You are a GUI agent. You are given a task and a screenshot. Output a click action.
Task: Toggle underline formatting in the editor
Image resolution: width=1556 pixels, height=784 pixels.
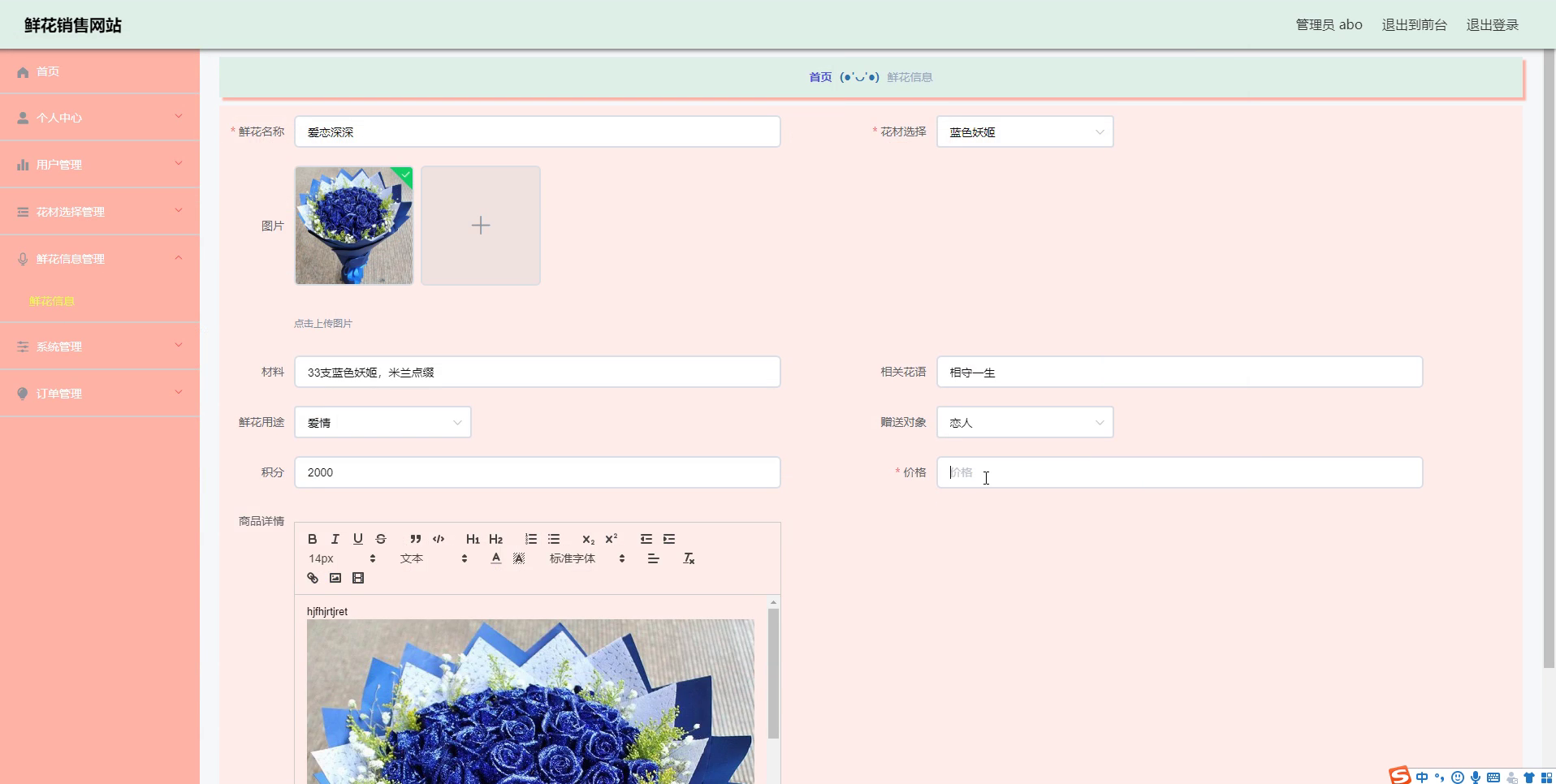click(x=357, y=539)
